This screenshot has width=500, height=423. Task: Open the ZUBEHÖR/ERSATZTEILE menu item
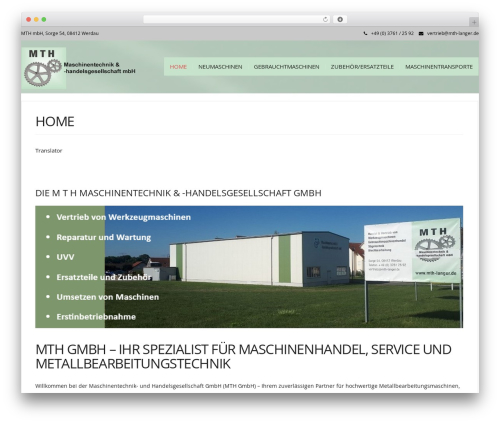pos(362,67)
